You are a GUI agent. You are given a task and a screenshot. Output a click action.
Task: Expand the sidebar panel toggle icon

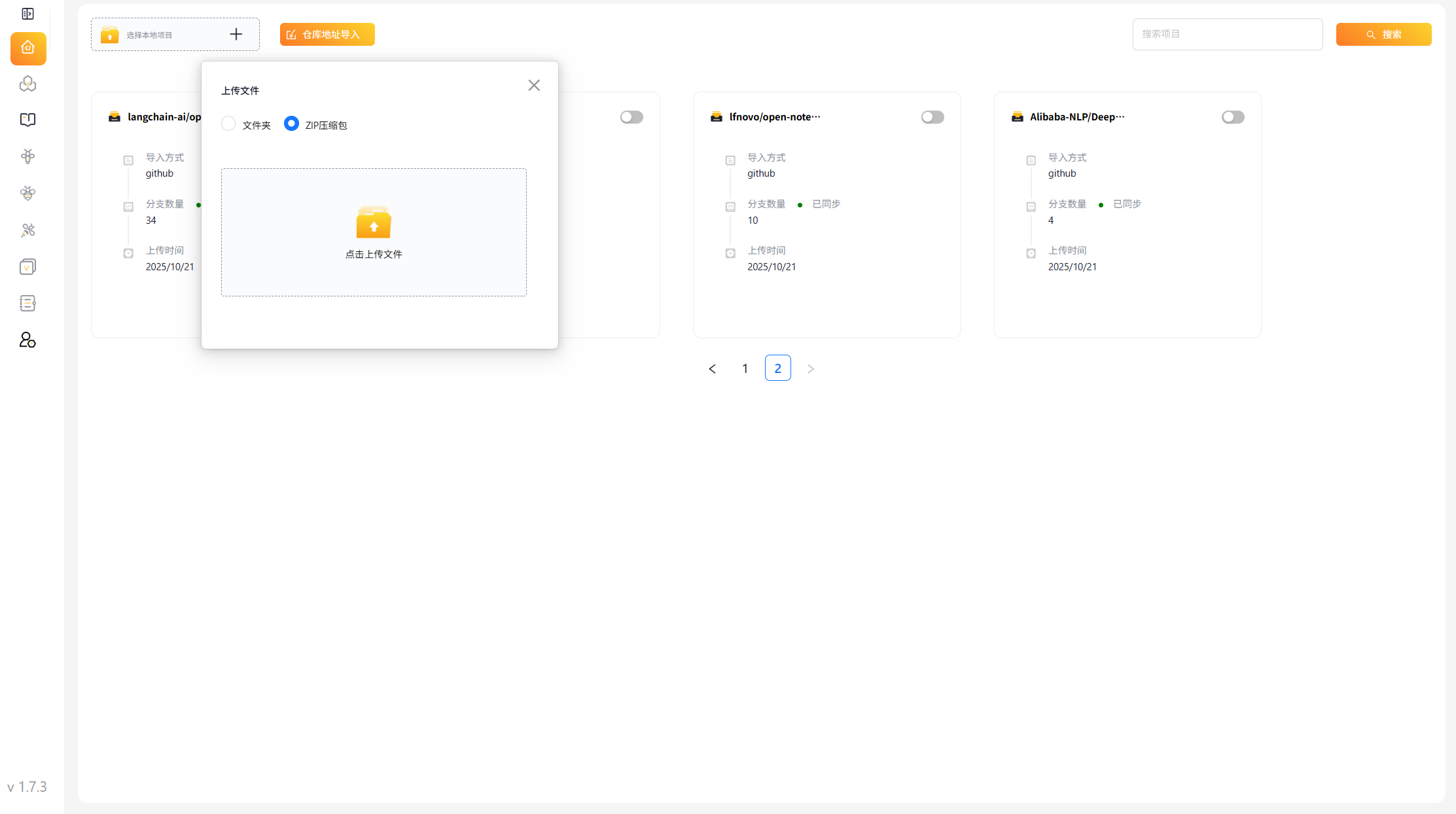[x=27, y=14]
